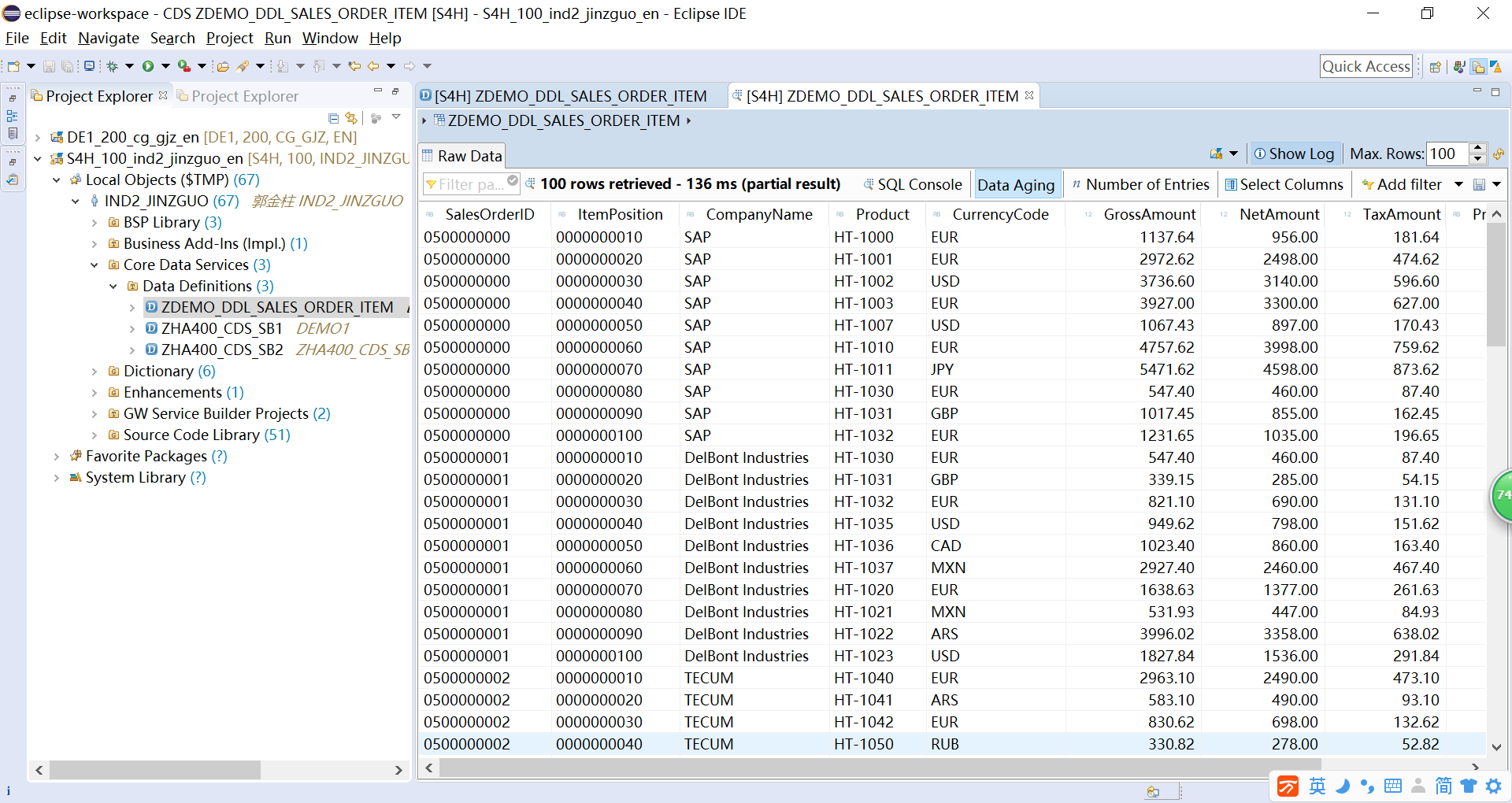Click the Save toolbar icon
1512x803 pixels.
click(x=49, y=66)
